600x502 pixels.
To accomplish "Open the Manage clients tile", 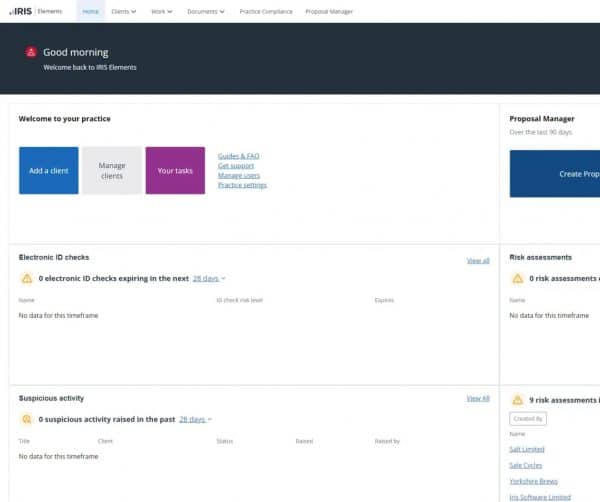I will pos(112,171).
